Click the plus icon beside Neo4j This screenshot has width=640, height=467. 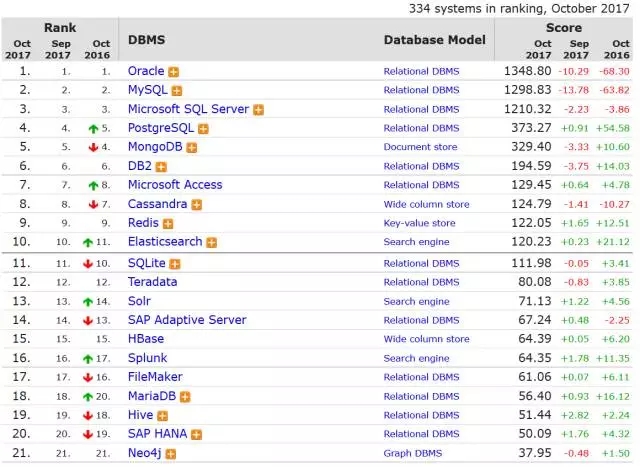pos(171,454)
